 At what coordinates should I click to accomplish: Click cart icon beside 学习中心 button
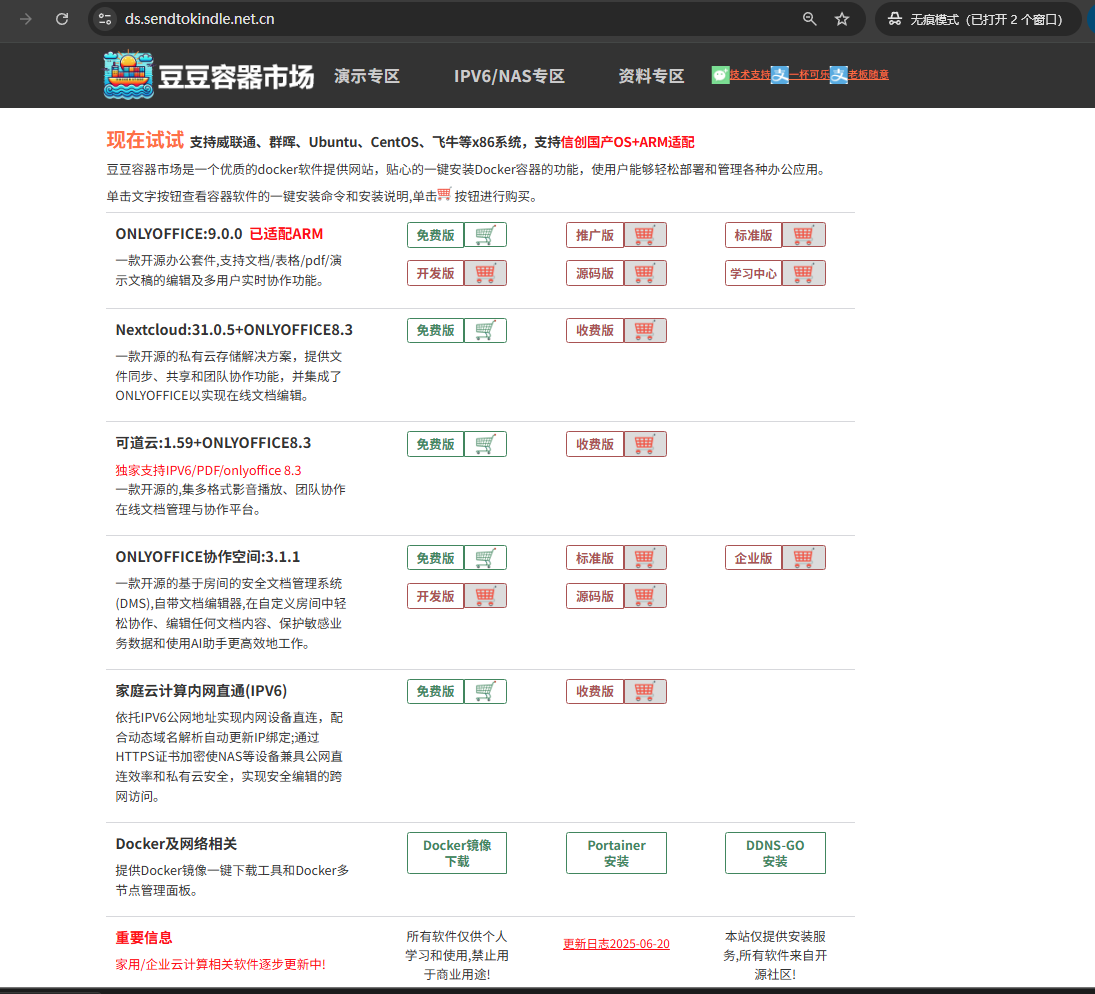(804, 273)
